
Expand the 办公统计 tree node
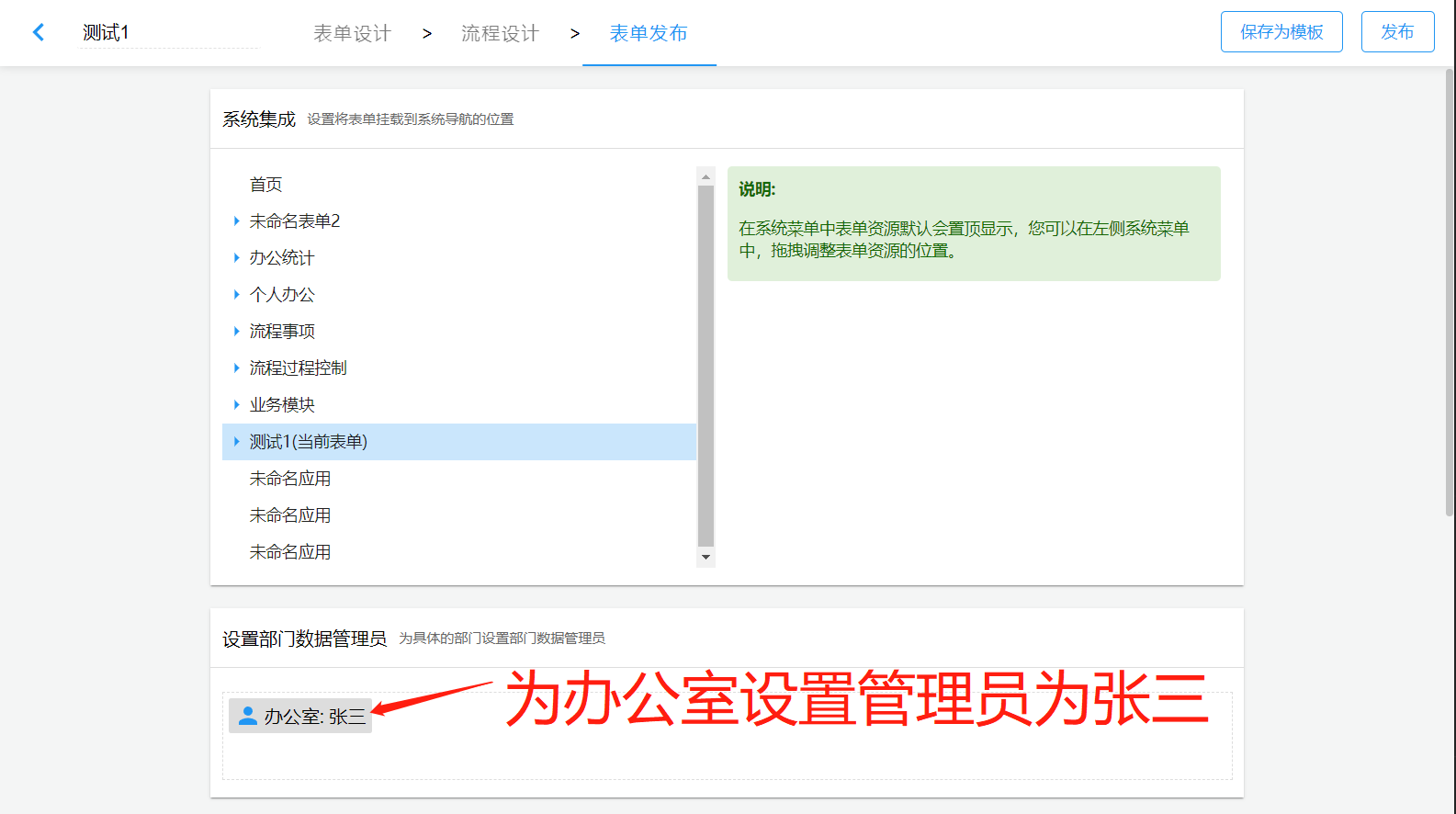[236, 258]
